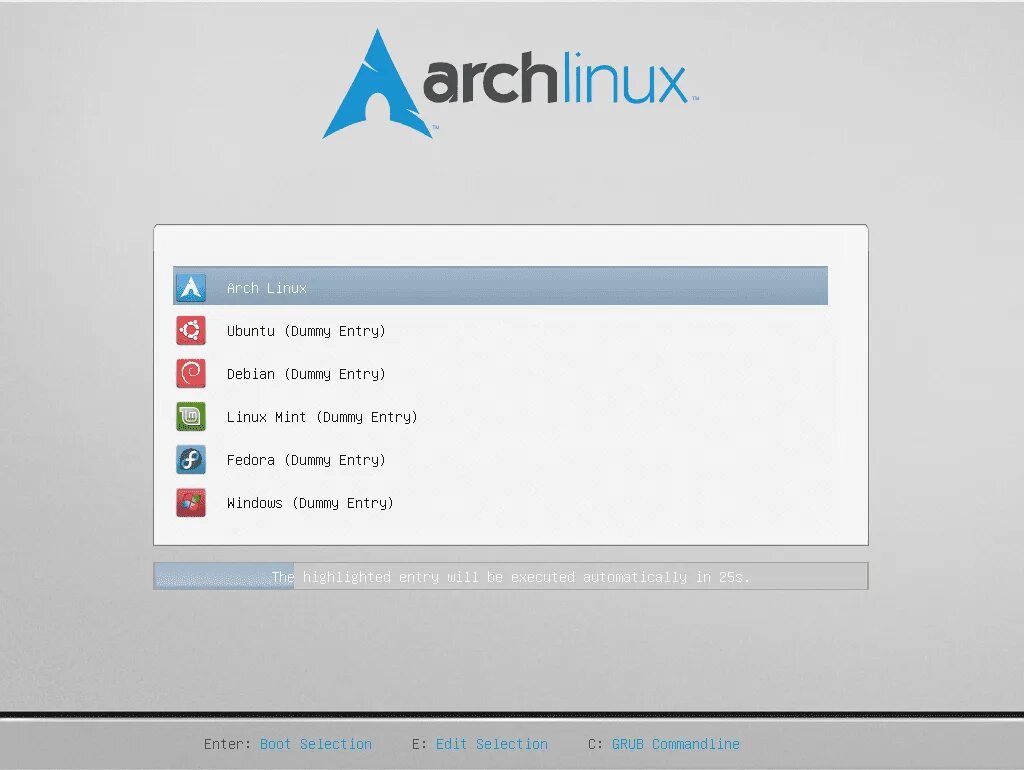The image size is (1024, 770).
Task: Click the Edit Selection hint
Action: [492, 744]
